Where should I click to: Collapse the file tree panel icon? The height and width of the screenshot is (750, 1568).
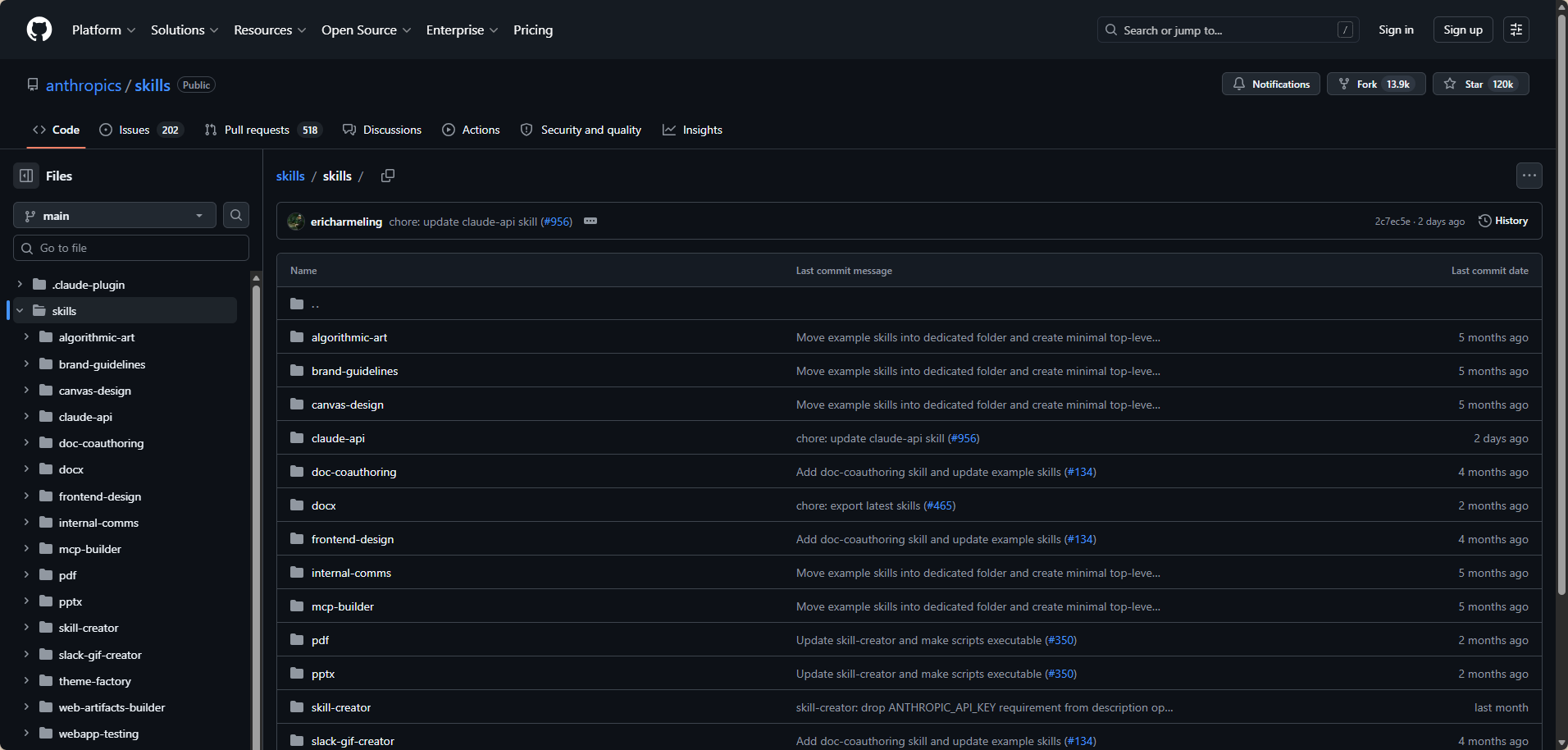pos(26,176)
